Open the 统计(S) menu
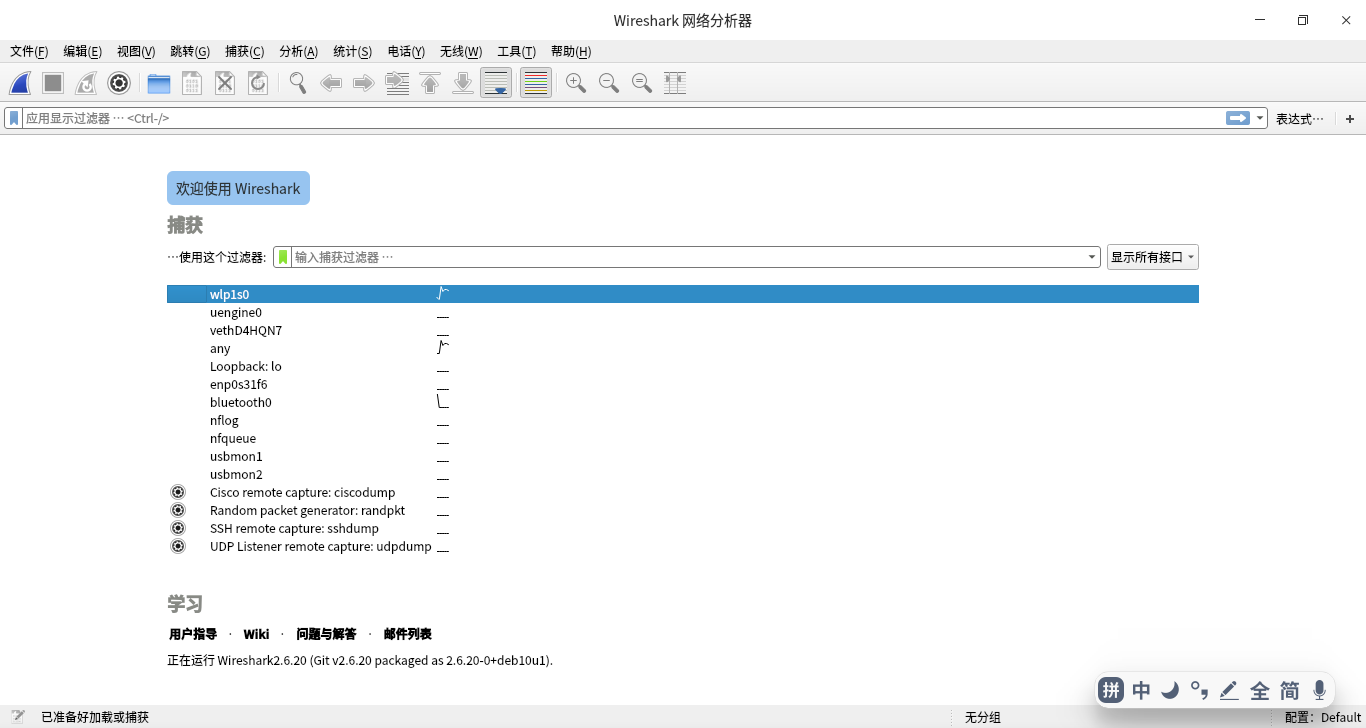This screenshot has height=728, width=1366. [x=352, y=52]
